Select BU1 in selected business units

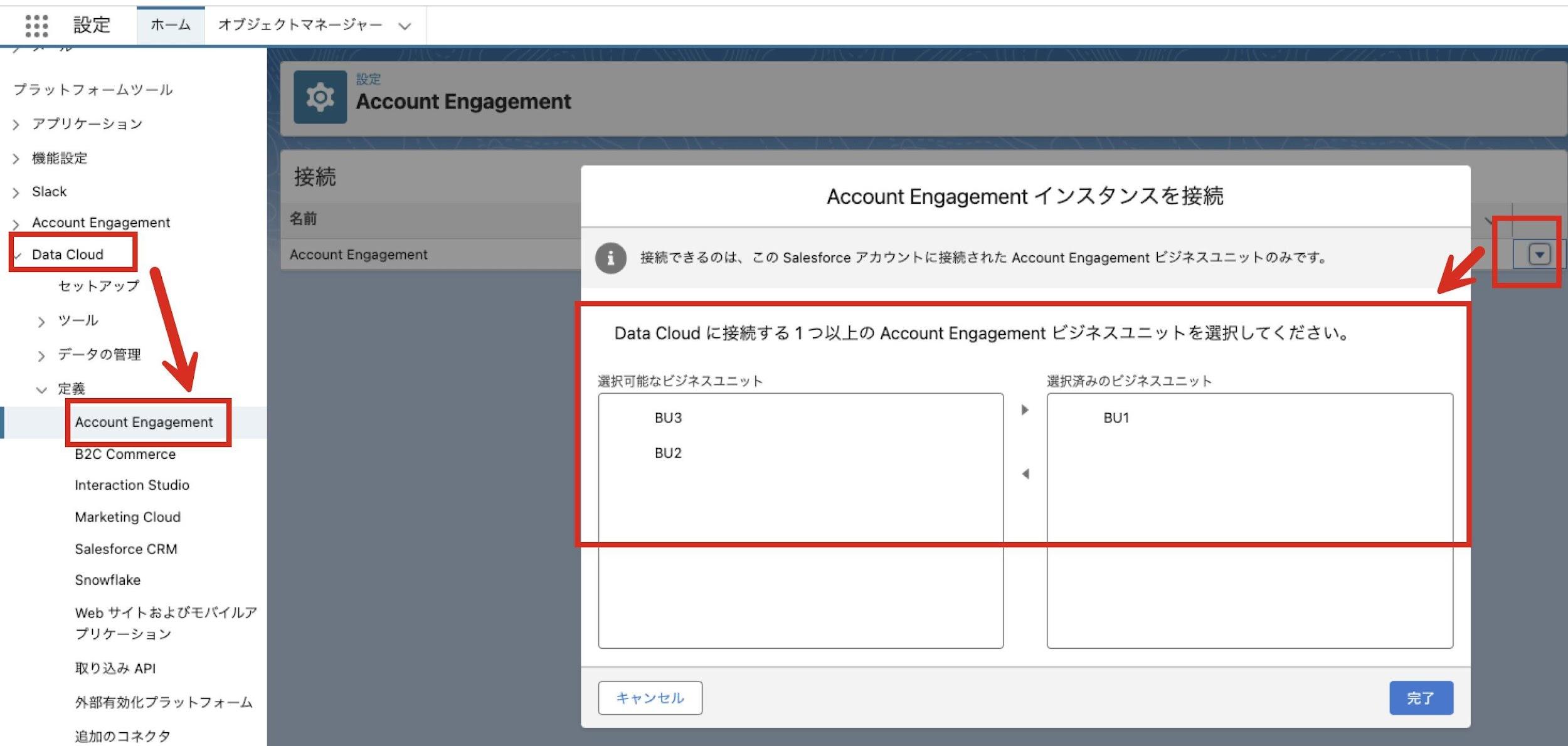click(x=1116, y=418)
